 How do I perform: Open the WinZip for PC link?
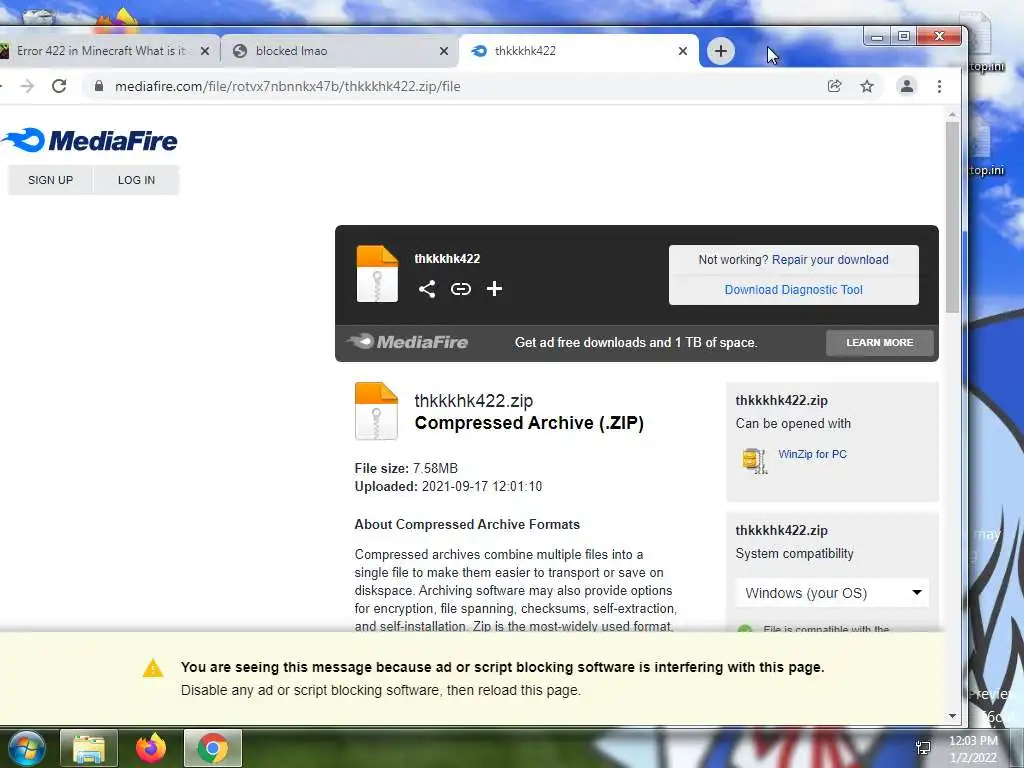tap(812, 455)
